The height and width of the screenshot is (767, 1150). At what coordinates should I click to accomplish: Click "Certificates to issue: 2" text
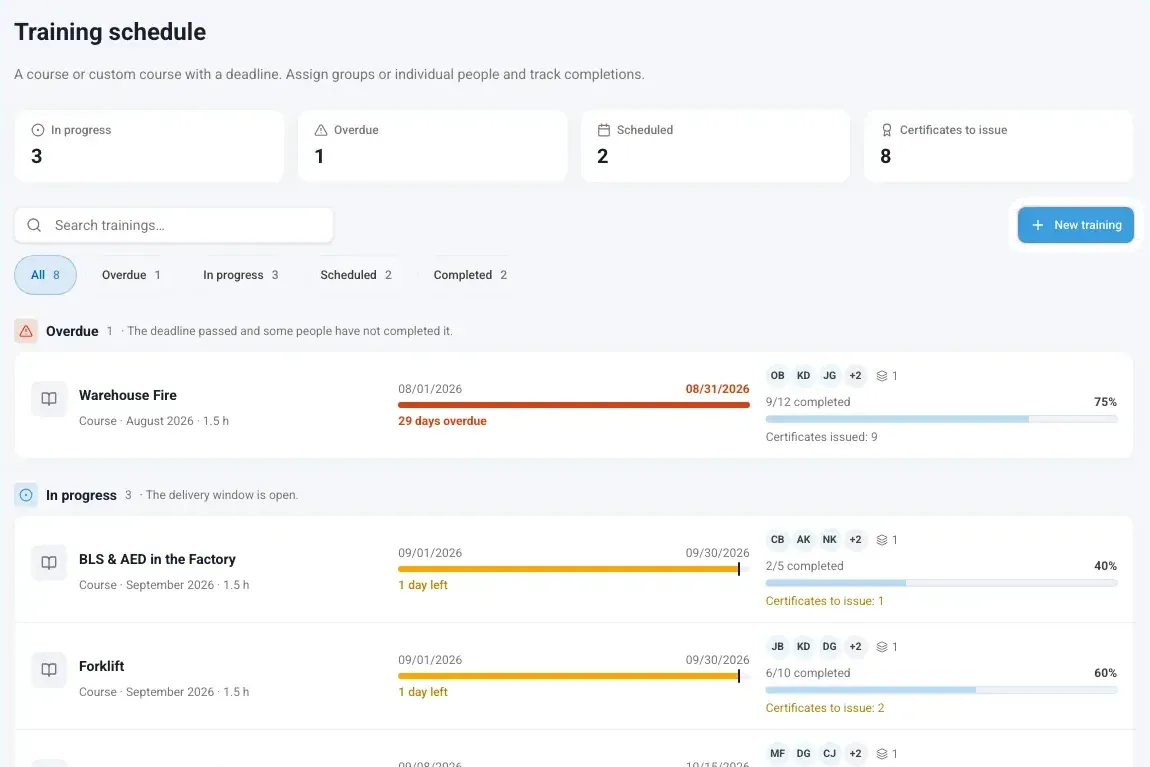(x=825, y=708)
